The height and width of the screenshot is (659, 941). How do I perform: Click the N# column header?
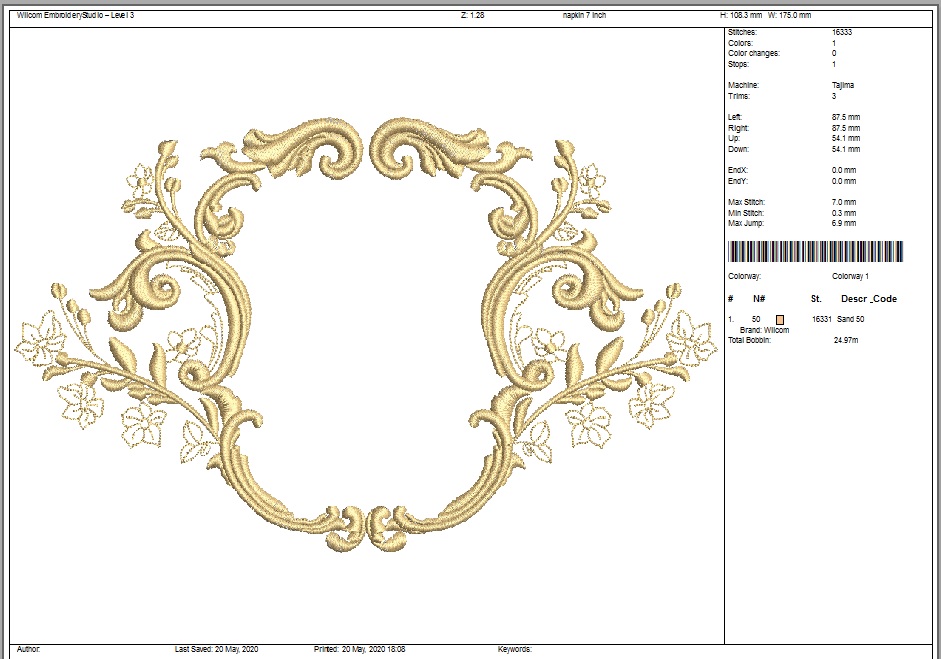coord(759,299)
